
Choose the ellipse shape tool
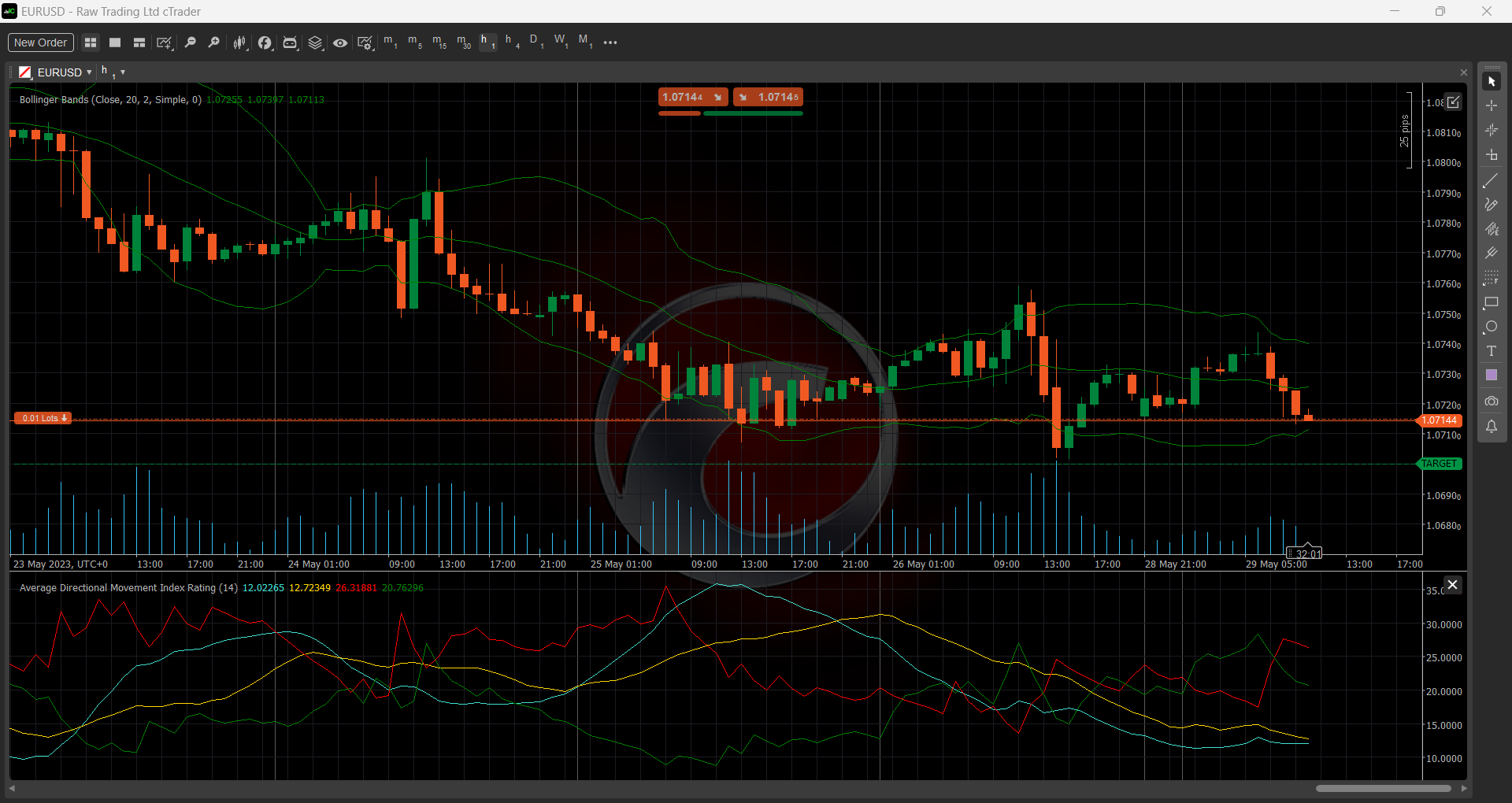pos(1491,327)
